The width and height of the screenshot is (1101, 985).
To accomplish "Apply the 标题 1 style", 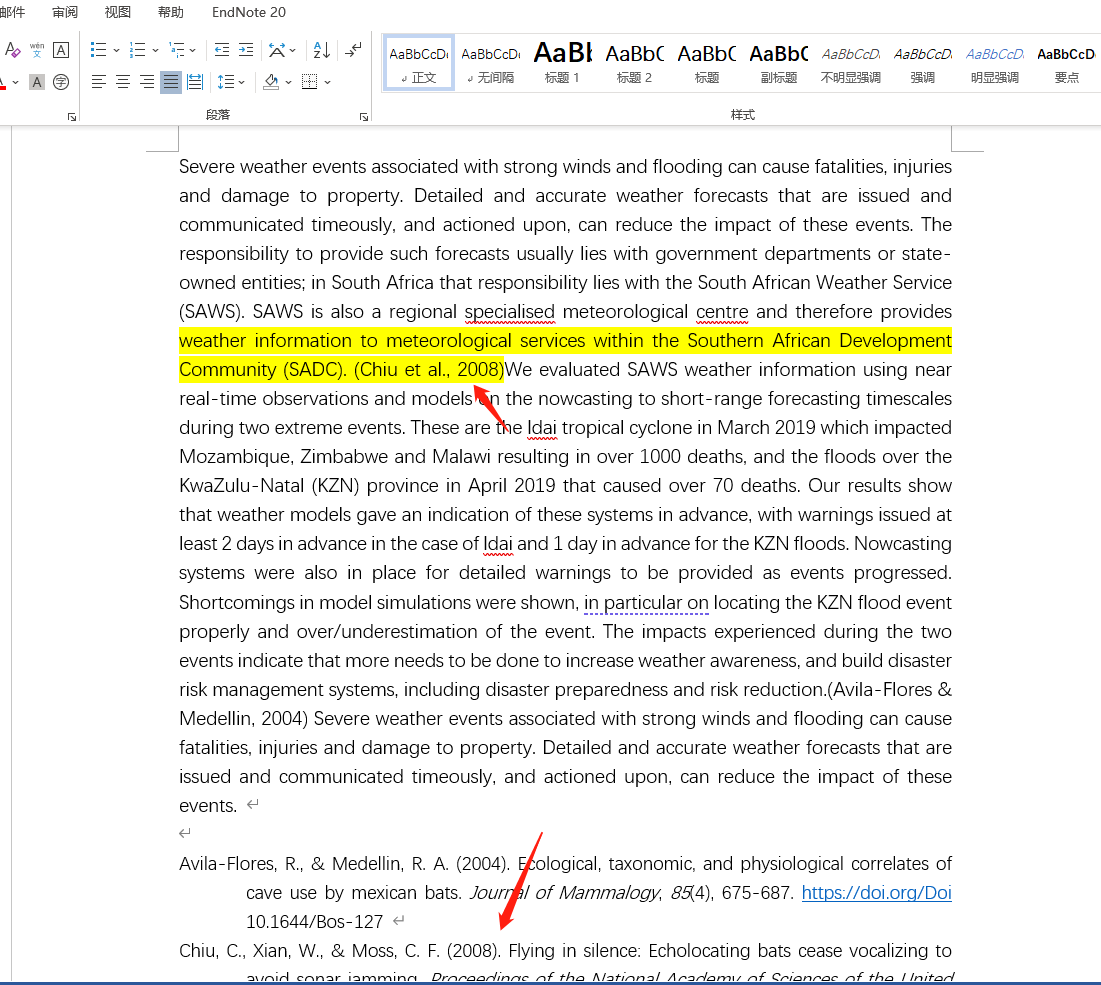I will tap(562, 63).
